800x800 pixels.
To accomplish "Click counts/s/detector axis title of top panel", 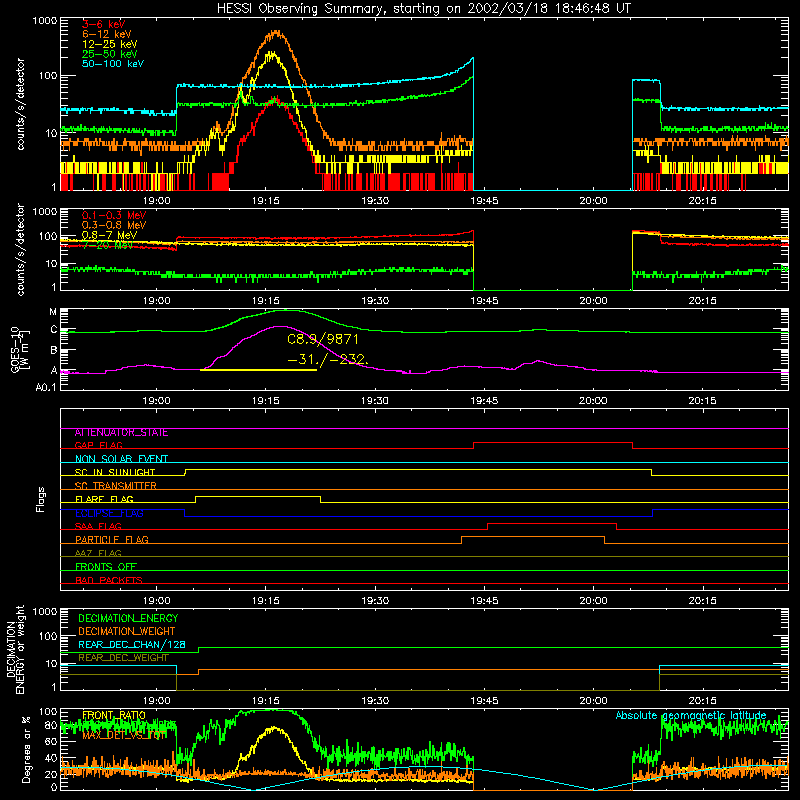I will 20,104.
